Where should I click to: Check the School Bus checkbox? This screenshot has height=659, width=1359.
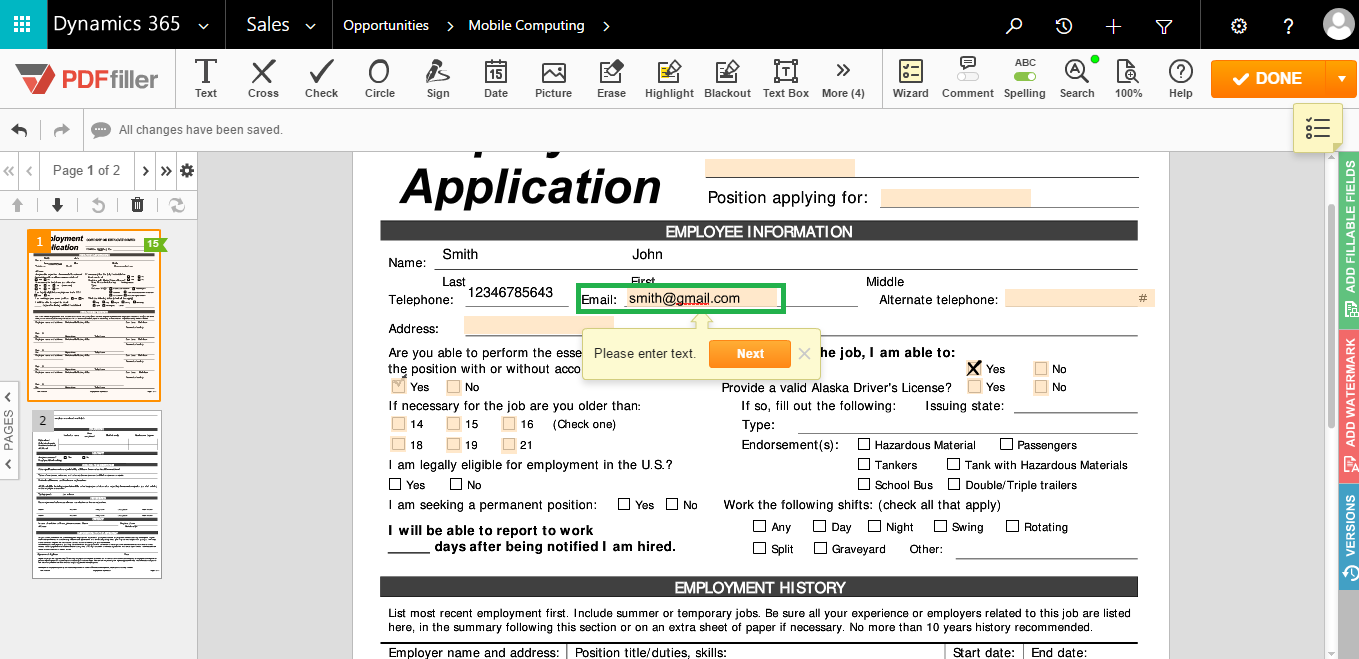click(x=864, y=484)
